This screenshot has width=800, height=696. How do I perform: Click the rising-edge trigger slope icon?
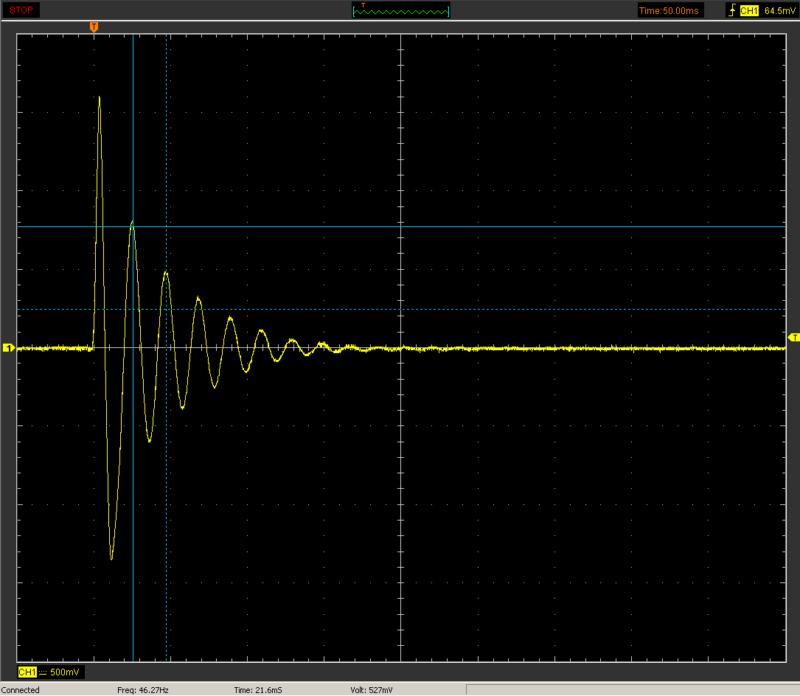tap(732, 11)
